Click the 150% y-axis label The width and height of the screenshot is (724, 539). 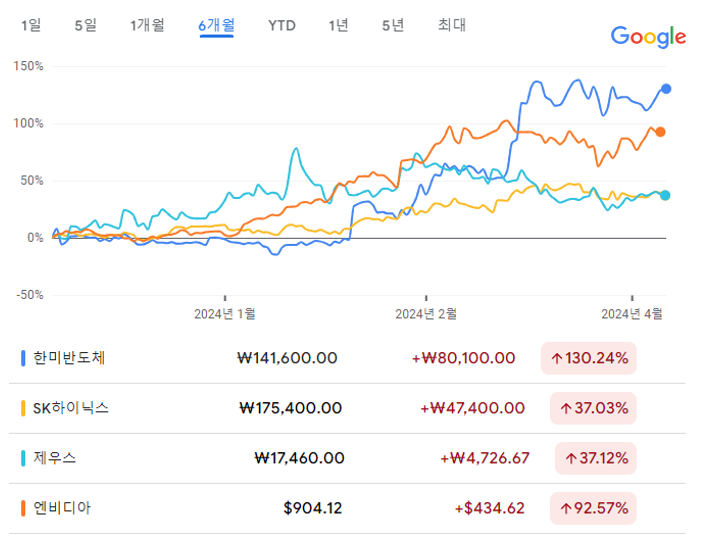29,66
